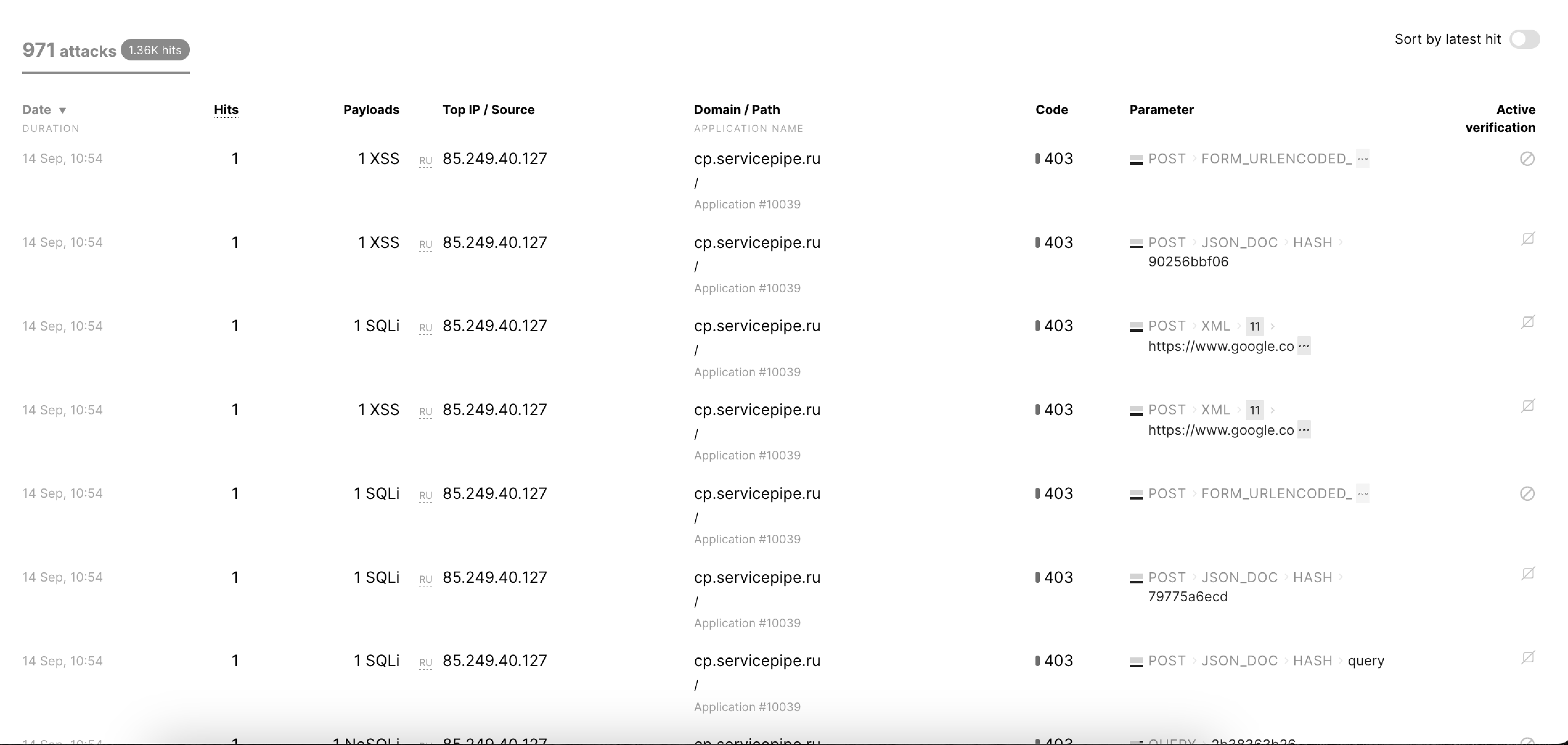
Task: Expand truncated google URL in SQLi XML row
Action: click(x=1303, y=347)
